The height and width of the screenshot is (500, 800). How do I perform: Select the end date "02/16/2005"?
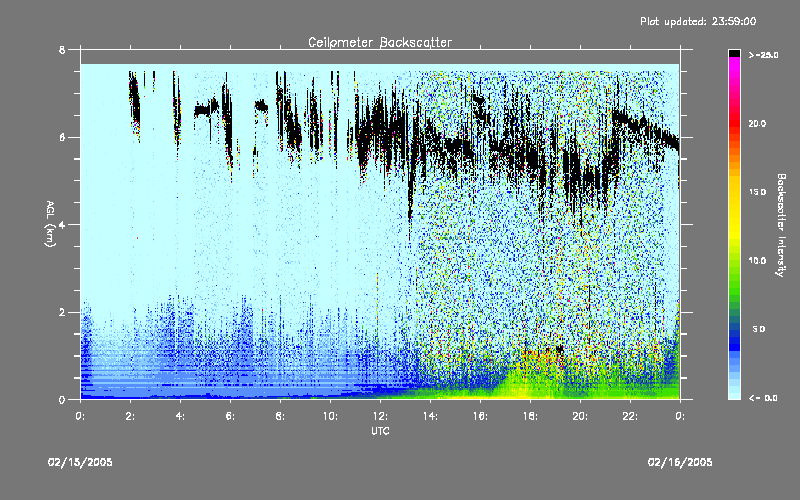[x=680, y=462]
